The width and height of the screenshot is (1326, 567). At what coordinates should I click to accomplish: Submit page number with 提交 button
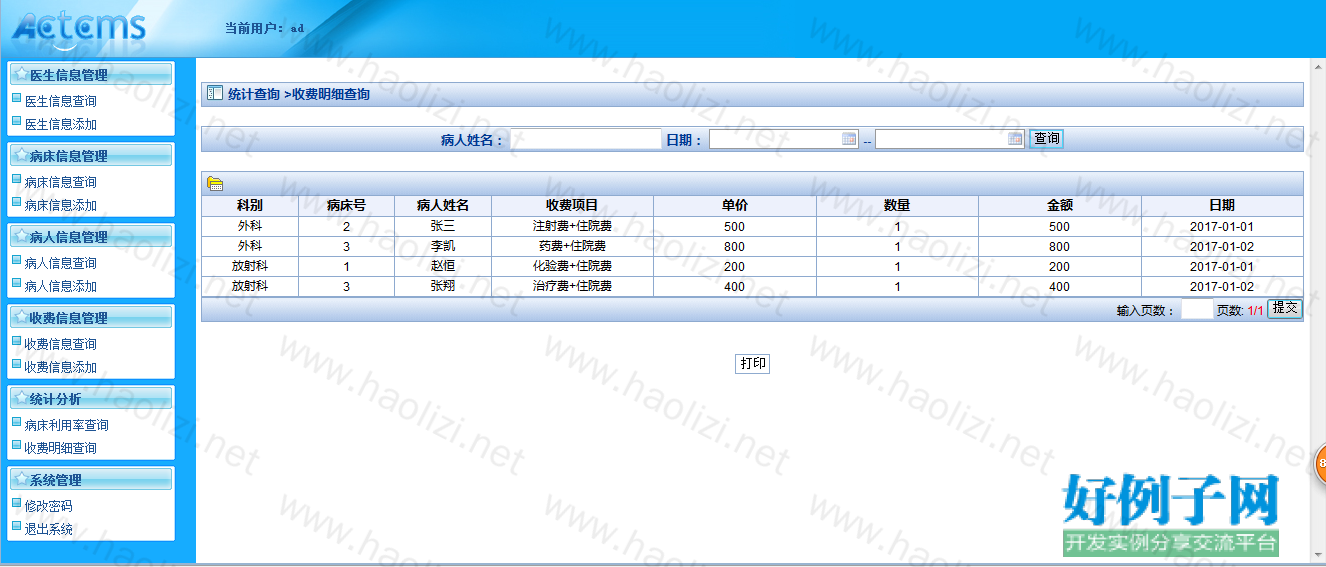click(x=1284, y=309)
